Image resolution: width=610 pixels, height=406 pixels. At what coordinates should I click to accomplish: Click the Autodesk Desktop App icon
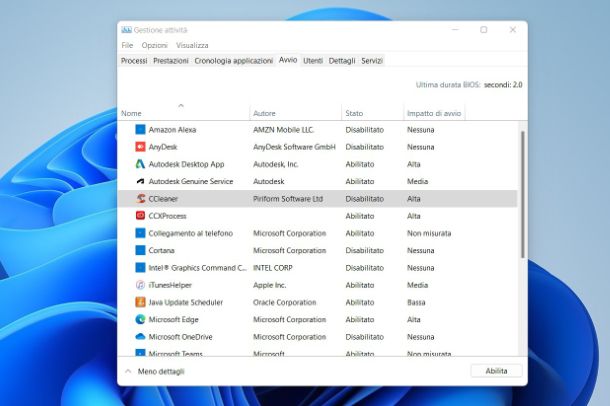[x=140, y=164]
